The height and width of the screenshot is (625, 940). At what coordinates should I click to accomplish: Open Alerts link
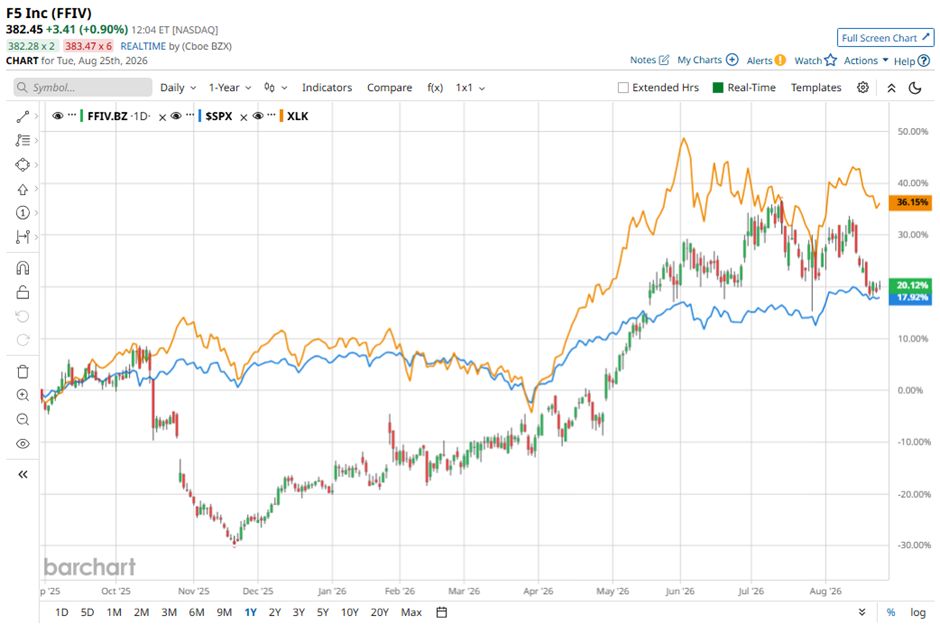(x=766, y=60)
